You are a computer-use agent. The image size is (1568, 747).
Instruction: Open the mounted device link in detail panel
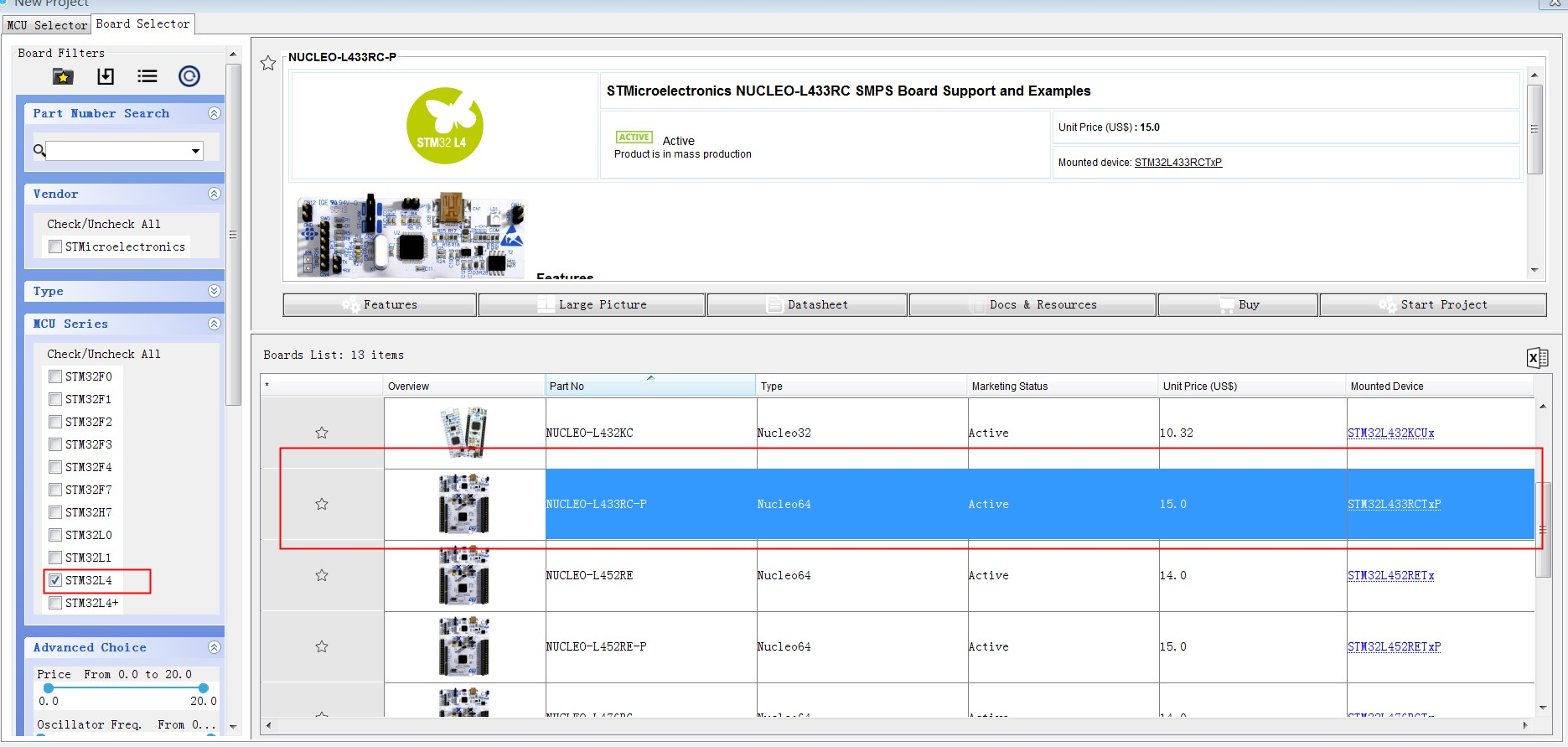click(x=1178, y=163)
